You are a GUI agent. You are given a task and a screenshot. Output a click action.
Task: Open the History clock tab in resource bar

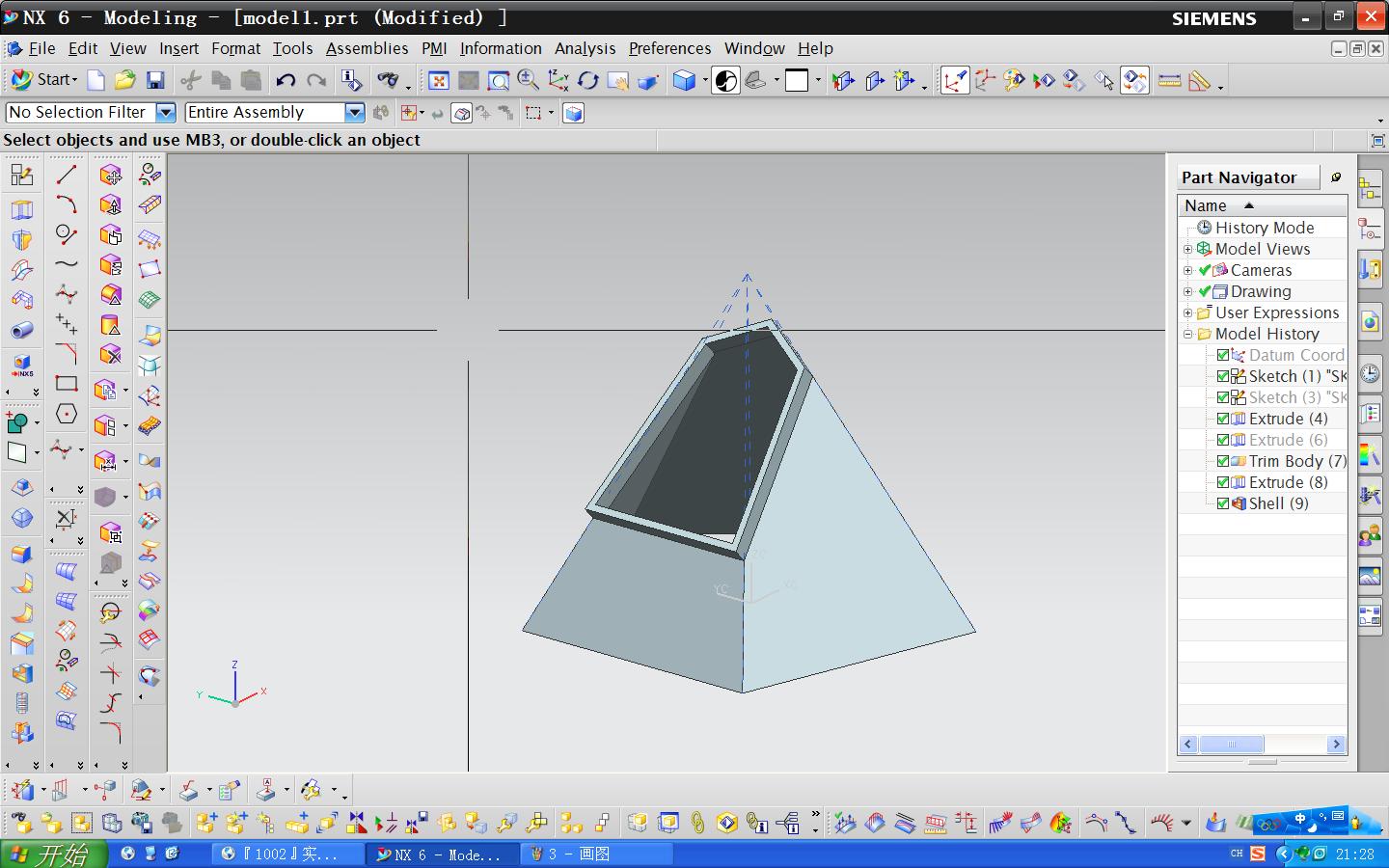pos(1370,374)
